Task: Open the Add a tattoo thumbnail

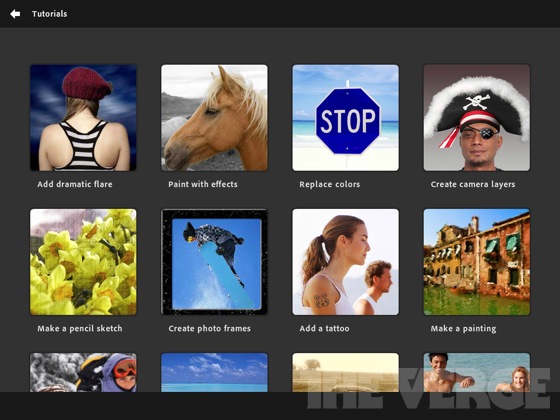Action: coord(345,262)
